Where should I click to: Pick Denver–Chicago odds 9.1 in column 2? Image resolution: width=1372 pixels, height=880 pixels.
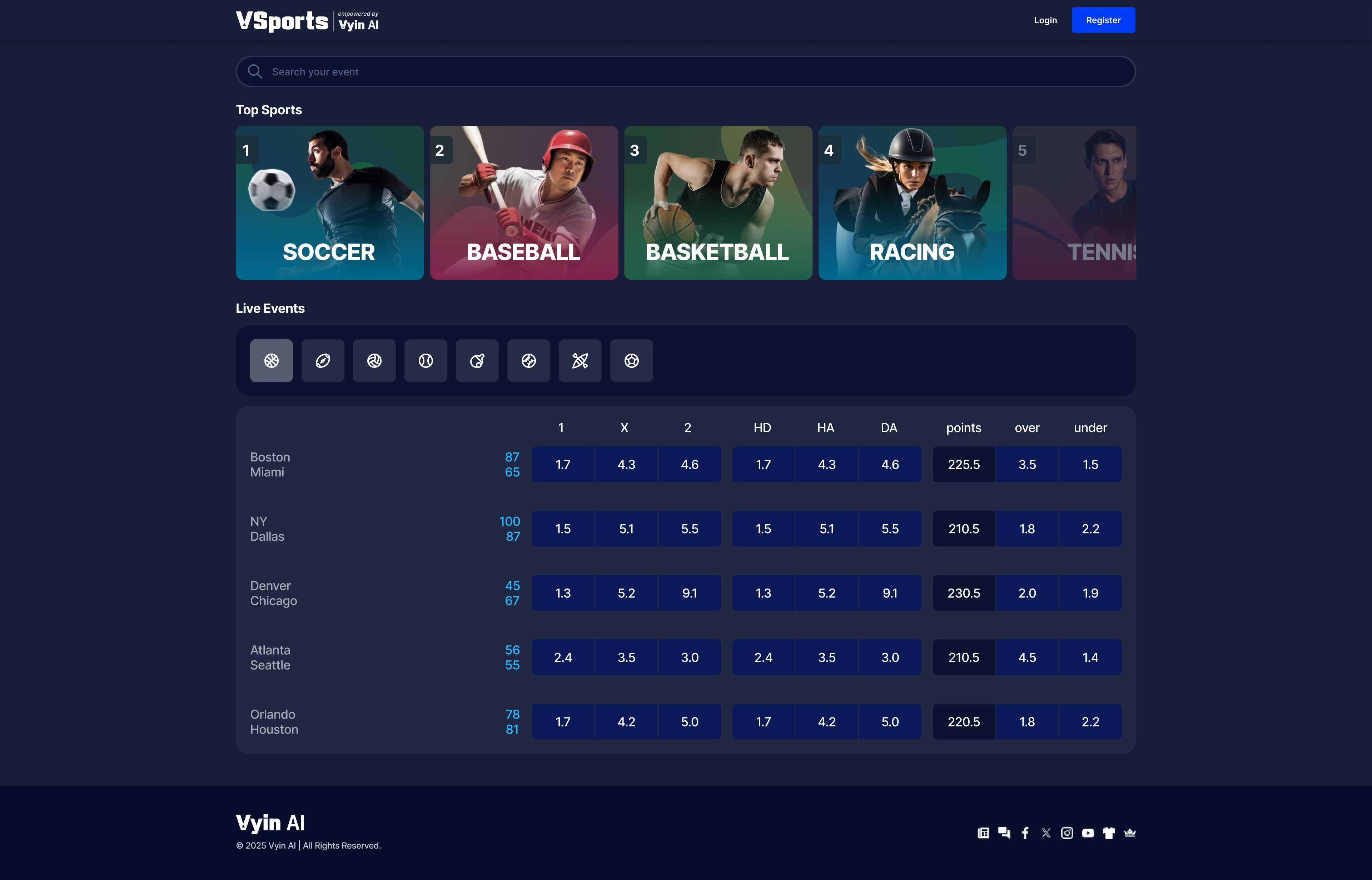coord(690,593)
